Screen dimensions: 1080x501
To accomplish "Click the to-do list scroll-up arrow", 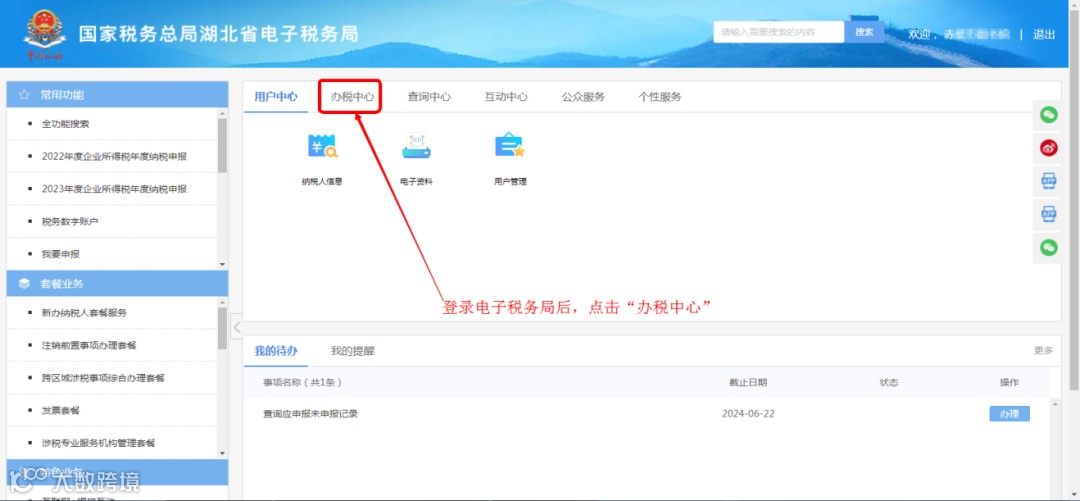I will (1053, 403).
